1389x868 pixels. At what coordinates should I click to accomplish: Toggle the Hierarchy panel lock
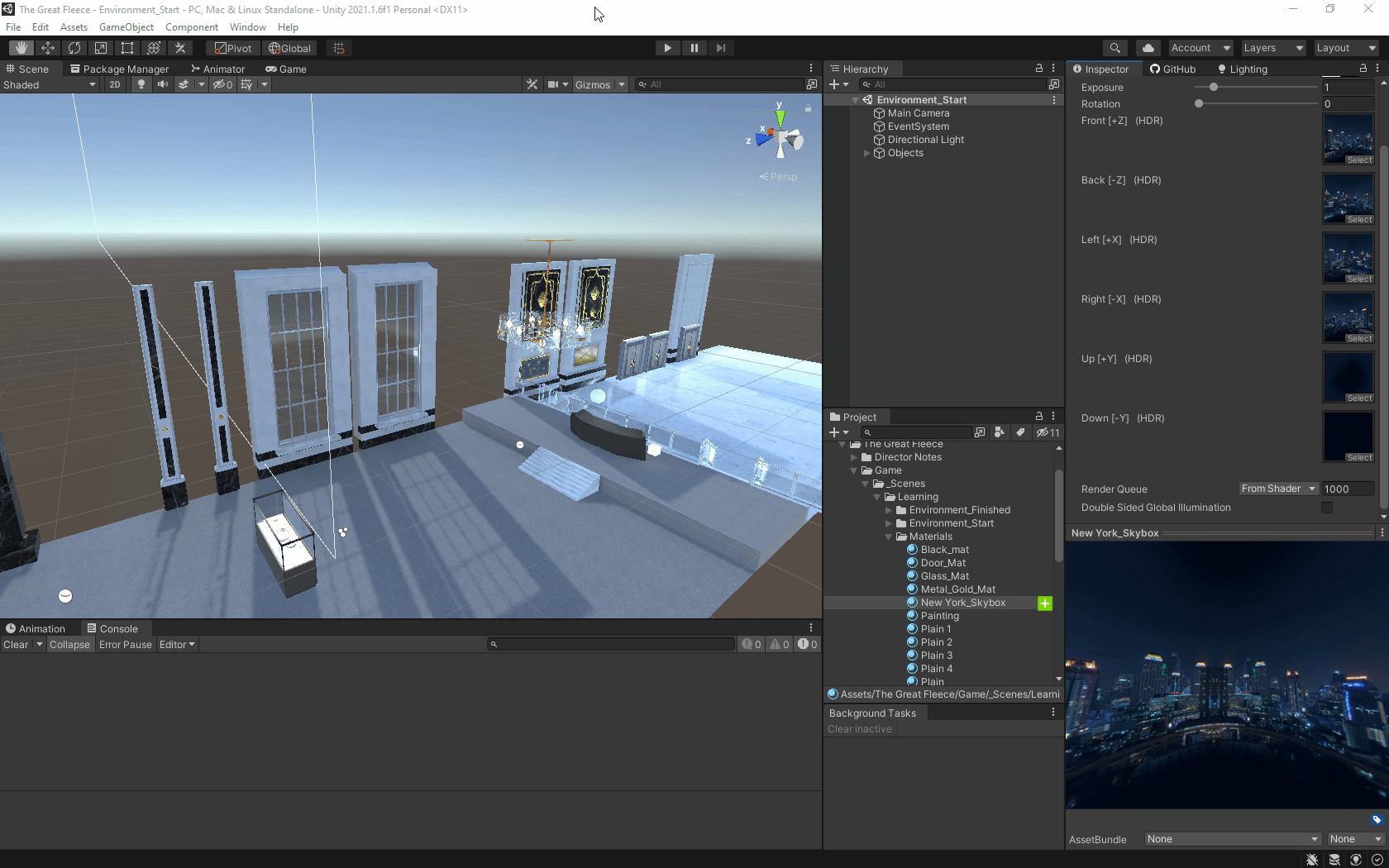1039,69
